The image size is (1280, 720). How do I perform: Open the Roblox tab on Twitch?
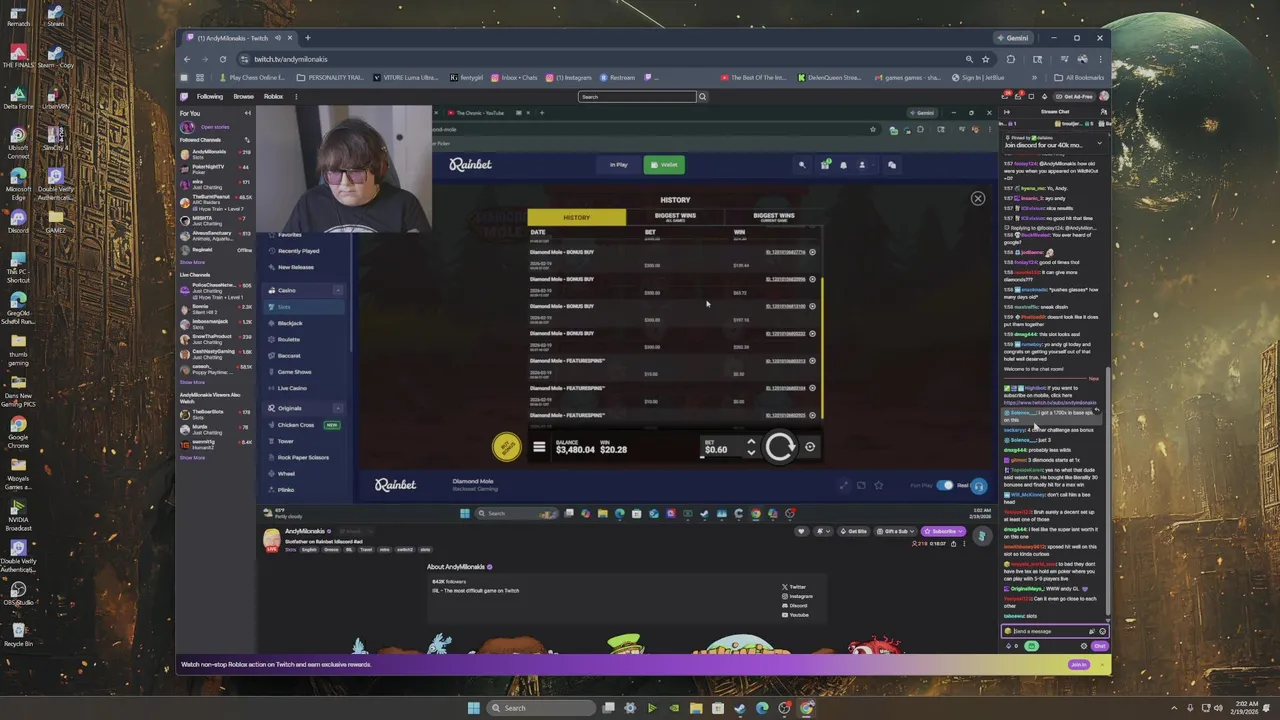(x=273, y=96)
